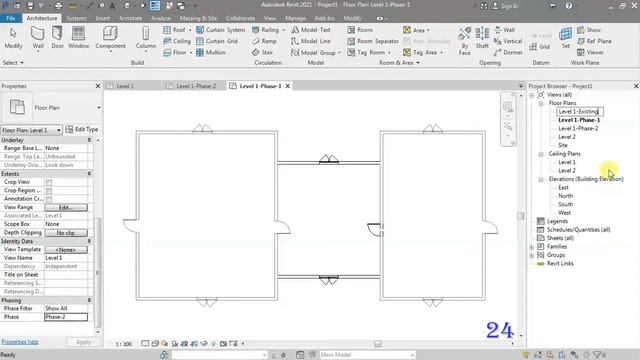Select the Room tool
The height and width of the screenshot is (360, 640).
[x=360, y=30]
